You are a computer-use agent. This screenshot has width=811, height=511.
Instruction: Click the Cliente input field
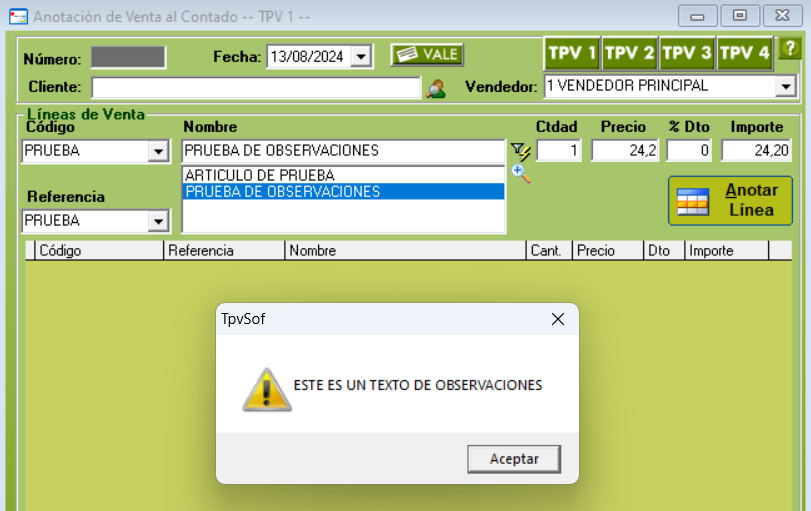pyautogui.click(x=256, y=87)
